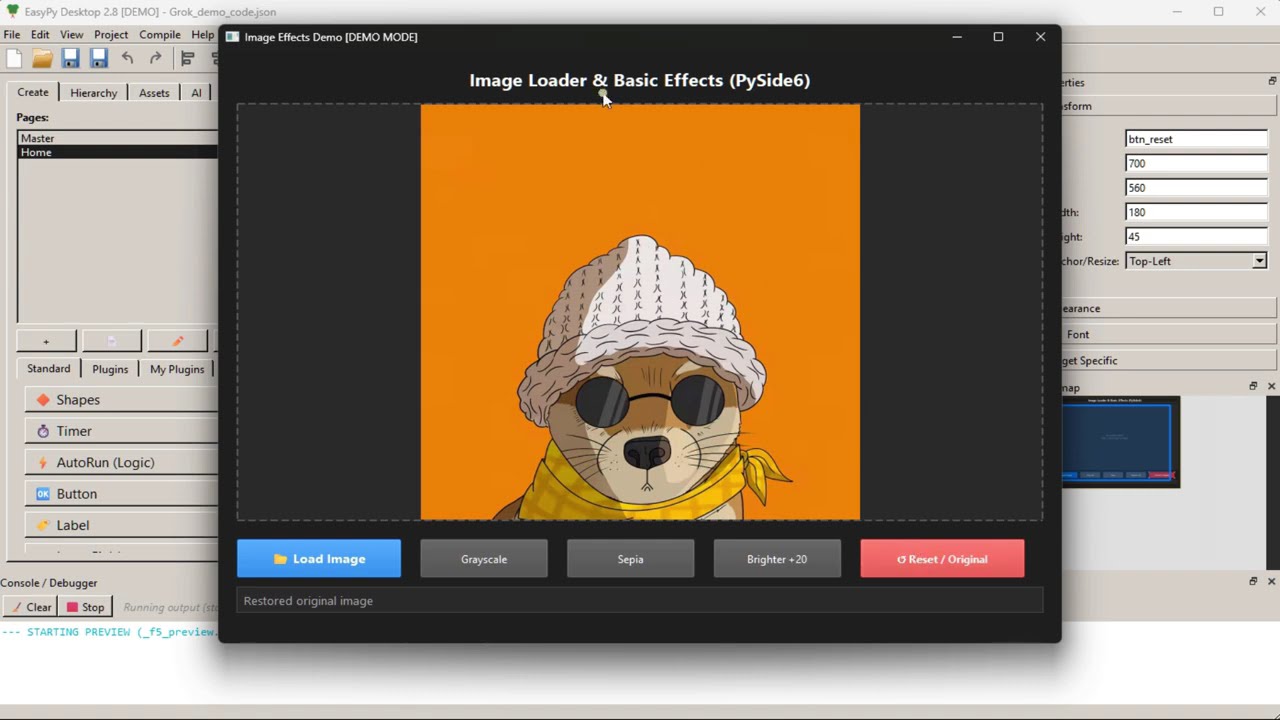Click the New file icon in EasyPy toolbar
This screenshot has height=720, width=1280.
pos(14,59)
